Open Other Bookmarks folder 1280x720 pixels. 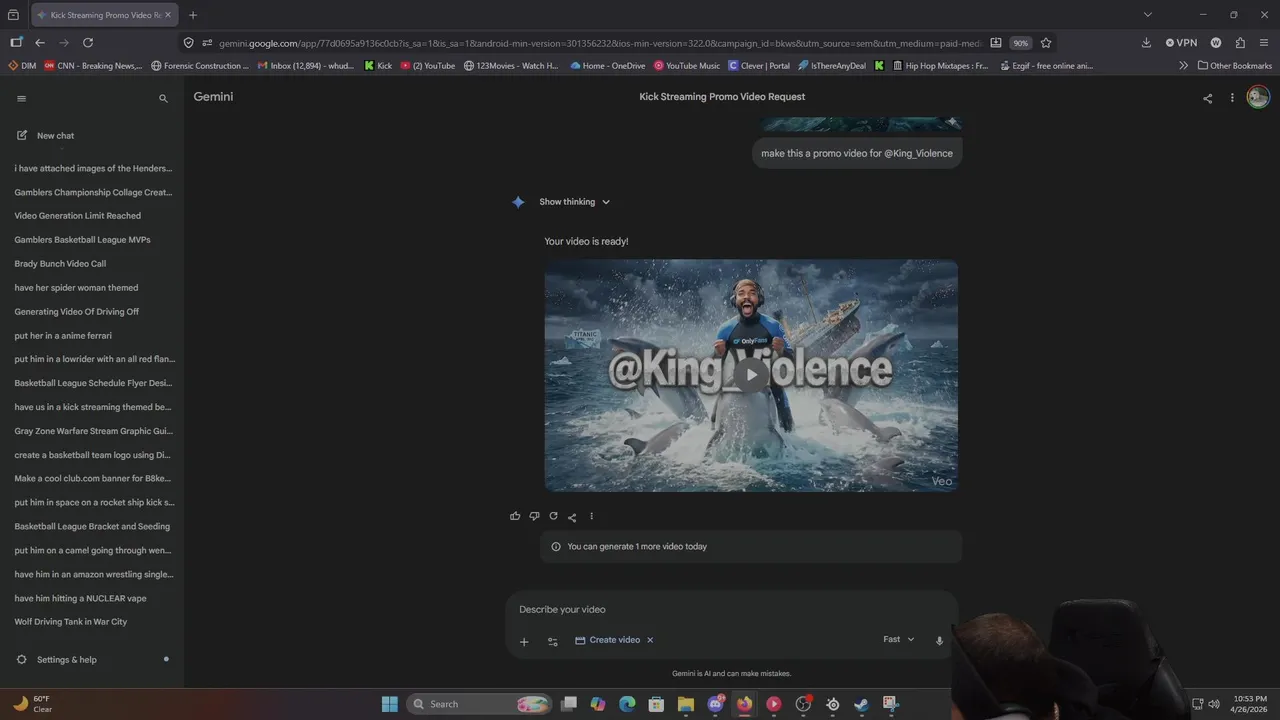tap(1234, 66)
